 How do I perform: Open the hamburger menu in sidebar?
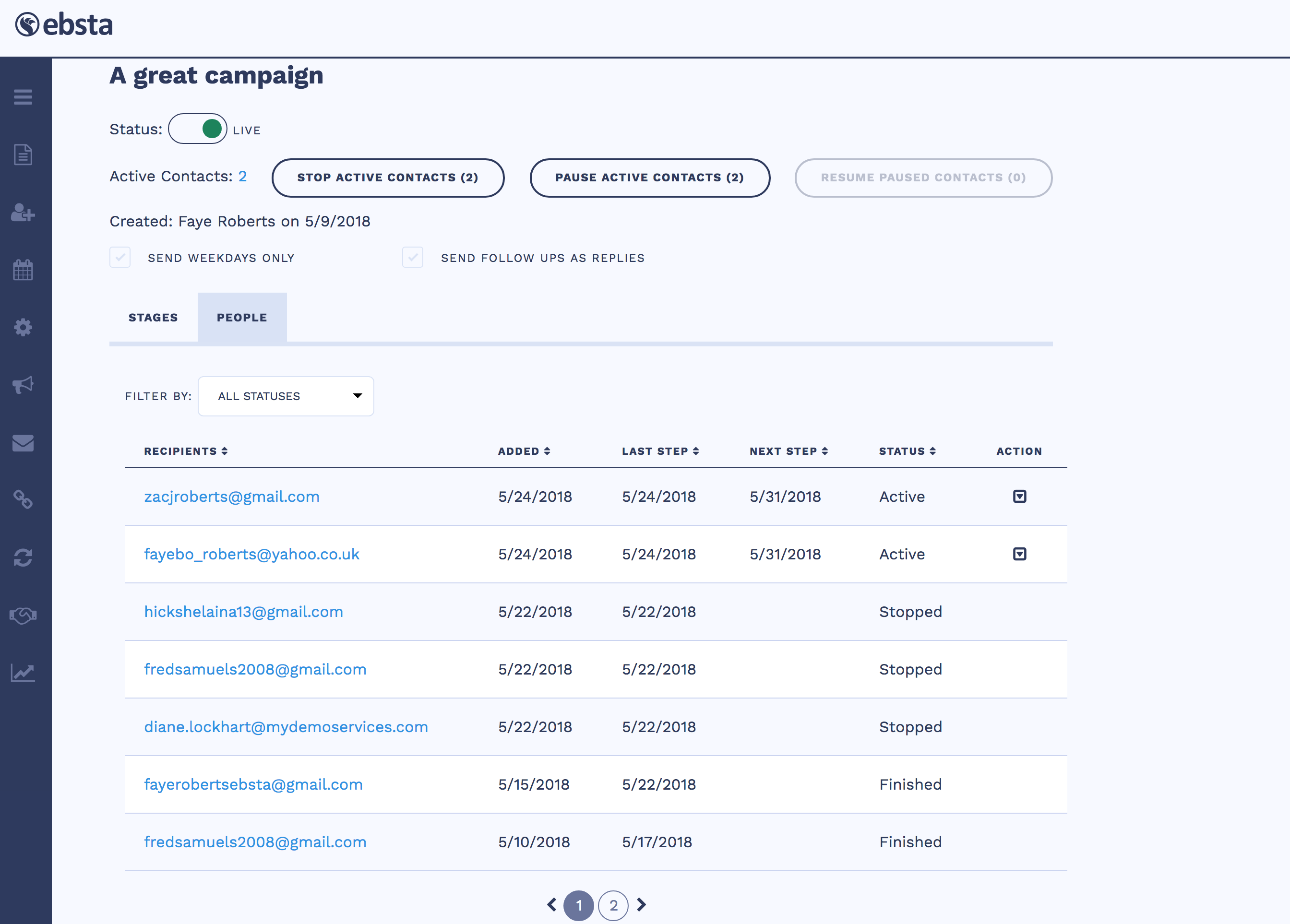point(23,97)
